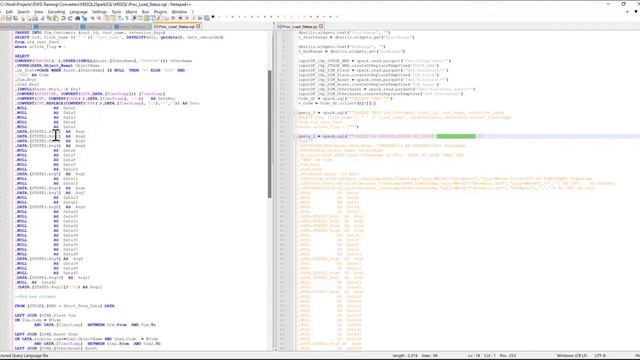Click the Save Recorded Macro icon
The width and height of the screenshot is (640, 360).
point(206,18)
